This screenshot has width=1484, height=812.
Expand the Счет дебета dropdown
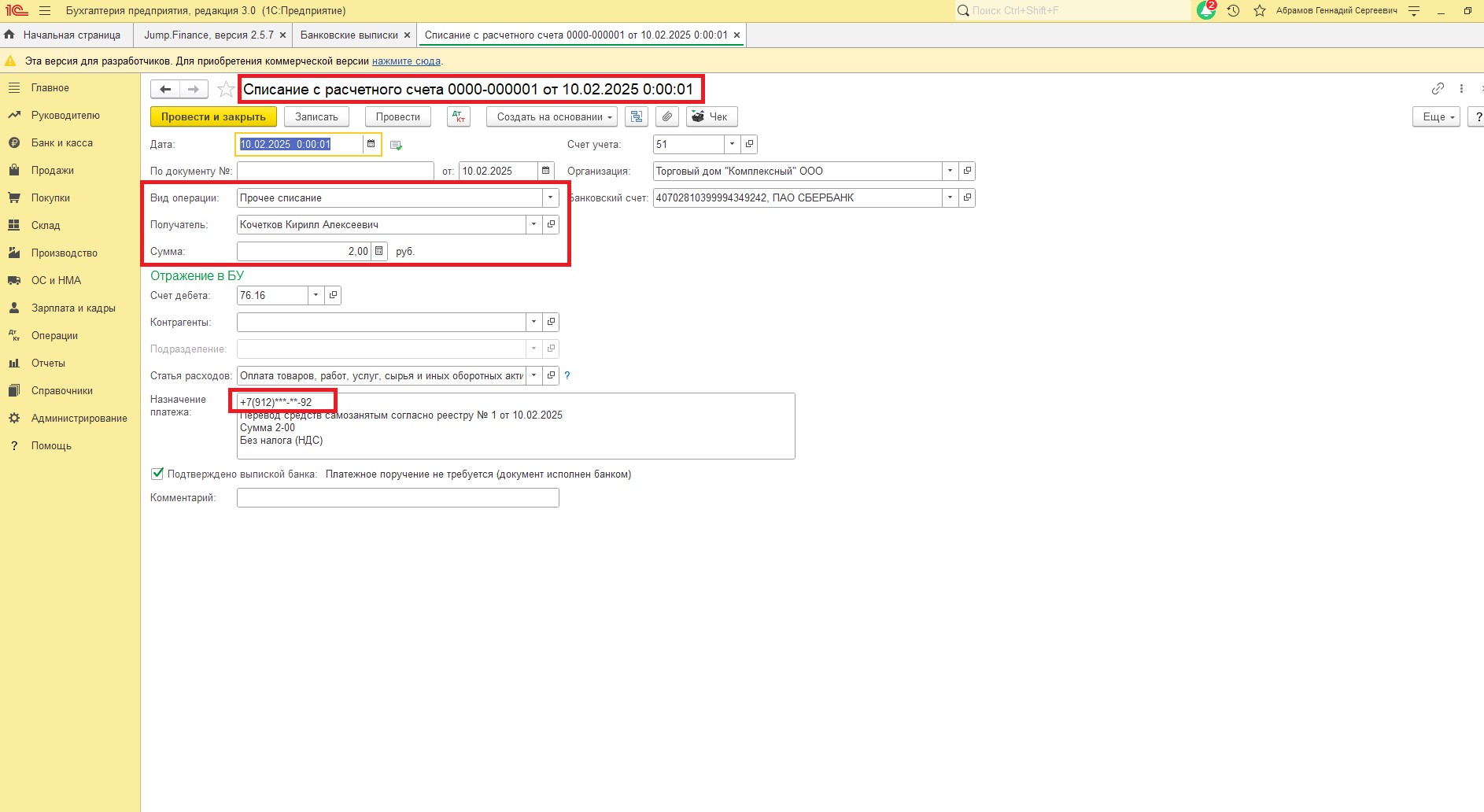pyautogui.click(x=316, y=295)
